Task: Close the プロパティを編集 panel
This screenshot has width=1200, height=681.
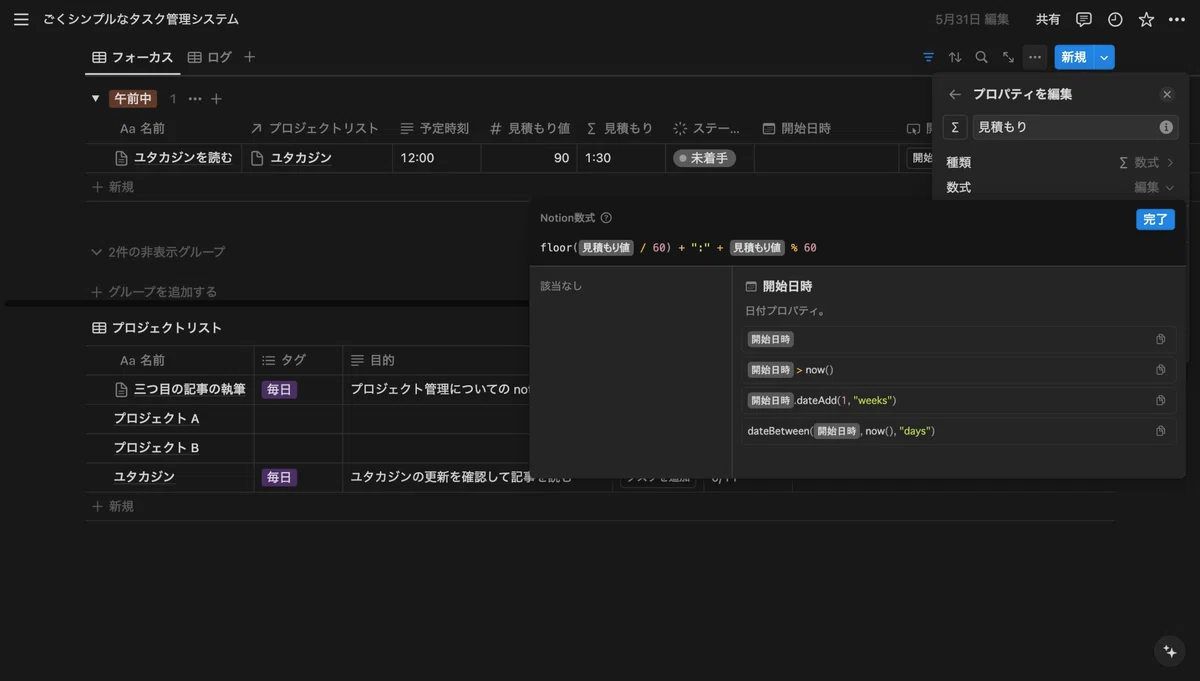Action: coord(1167,94)
